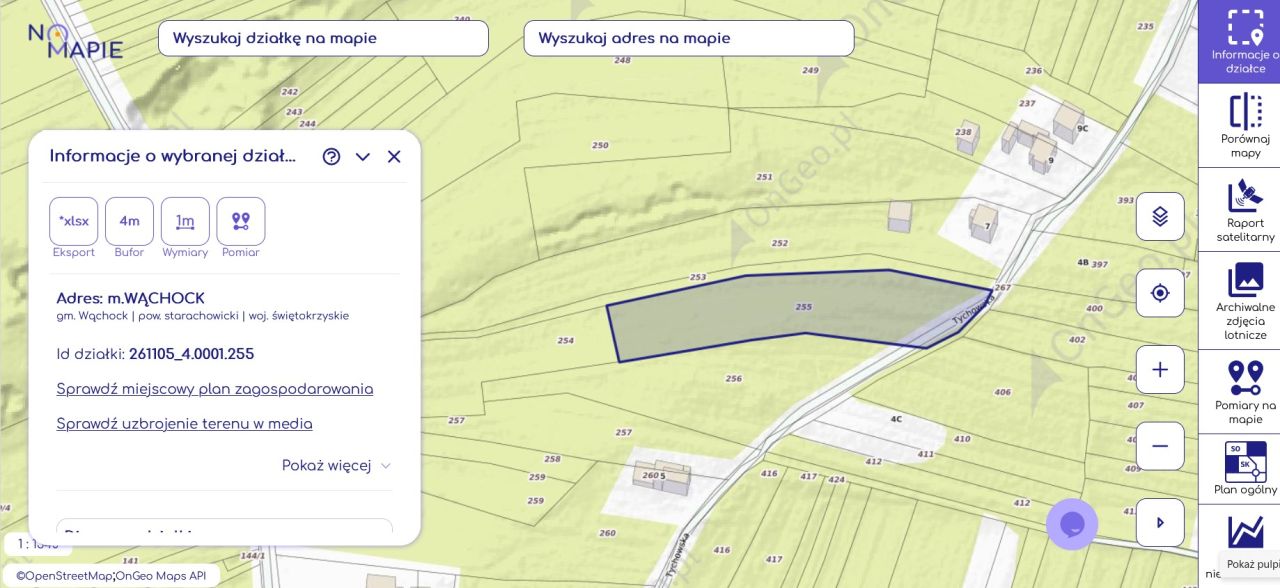The width and height of the screenshot is (1280, 588).
Task: Open Archiwalne zdjęcia lotnicze
Action: coord(1245,300)
